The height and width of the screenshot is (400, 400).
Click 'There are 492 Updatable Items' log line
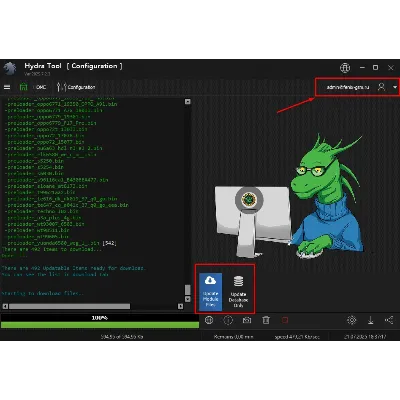(73, 268)
